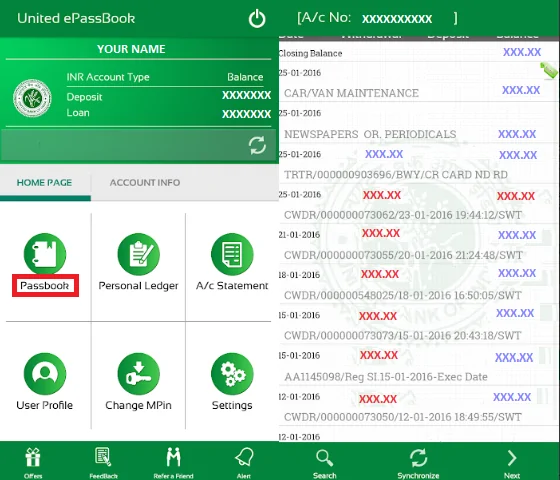Open the Personal Ledger icon
The height and width of the screenshot is (480, 560).
139,254
